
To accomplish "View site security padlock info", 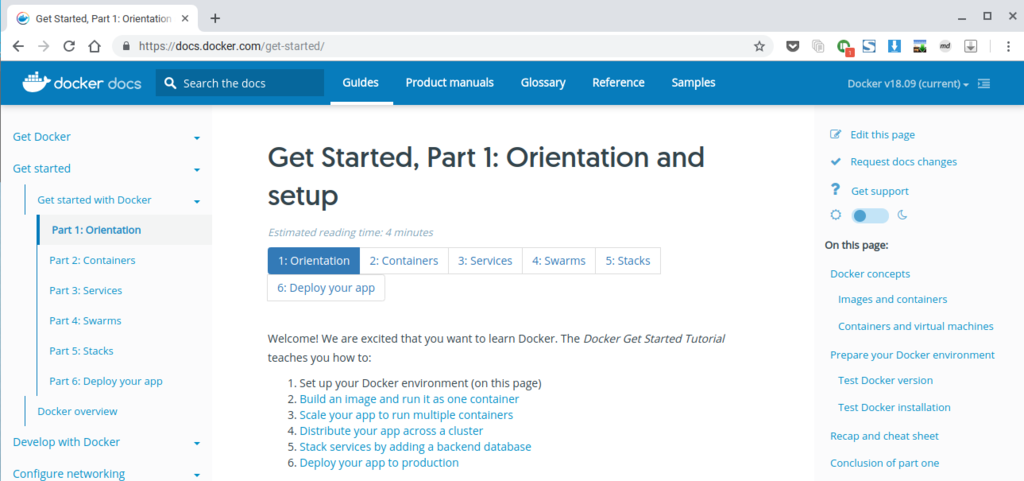I will [x=126, y=46].
